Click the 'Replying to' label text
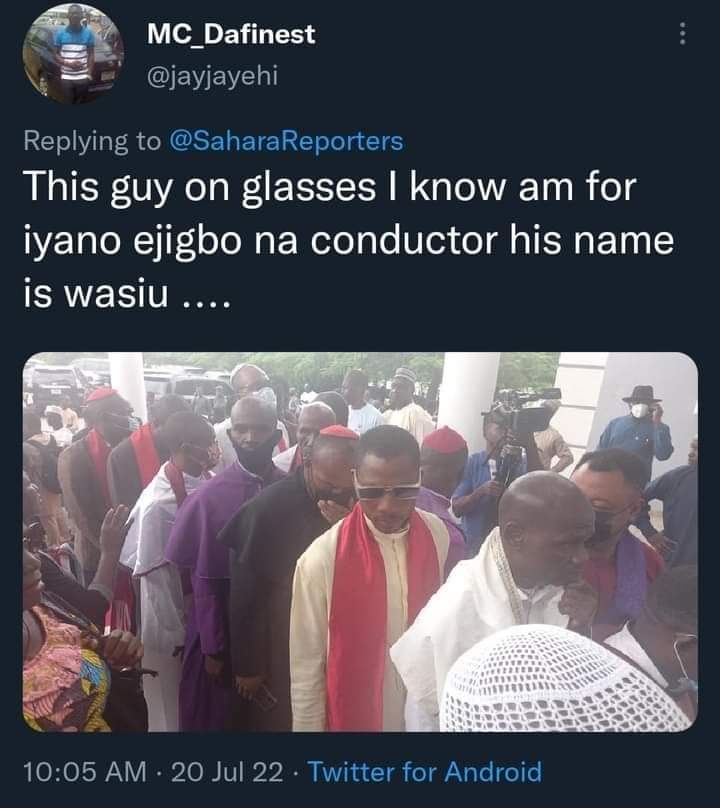Screen dimensions: 720x808 point(92,141)
